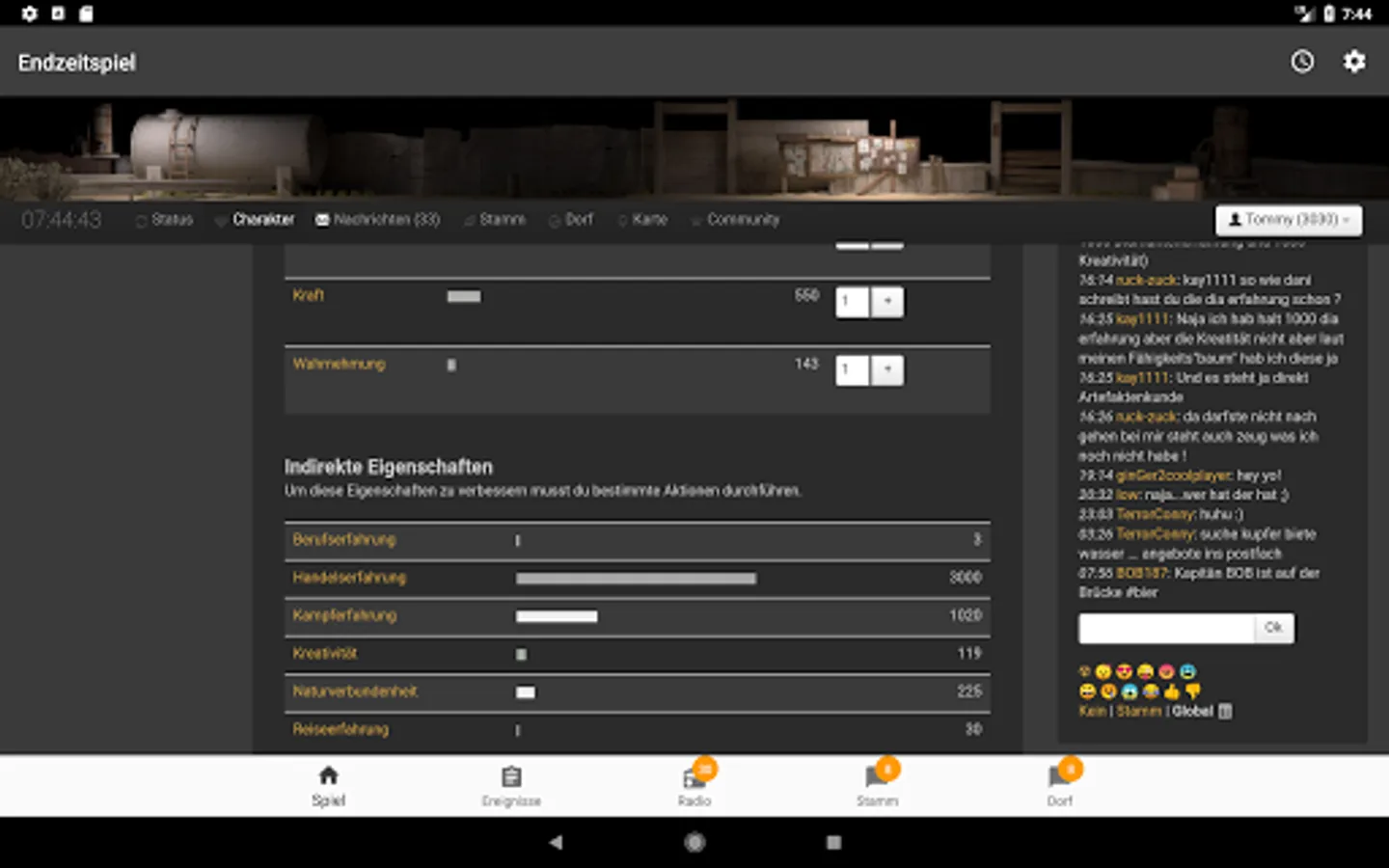Screen dimensions: 1389x868
Task: Send chat message with Ok button
Action: click(1274, 628)
